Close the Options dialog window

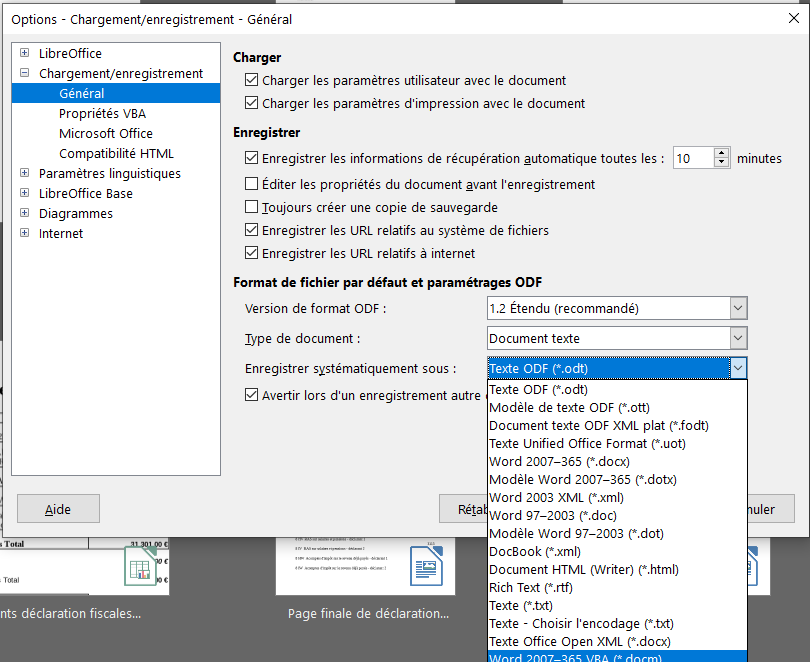pyautogui.click(x=794, y=19)
